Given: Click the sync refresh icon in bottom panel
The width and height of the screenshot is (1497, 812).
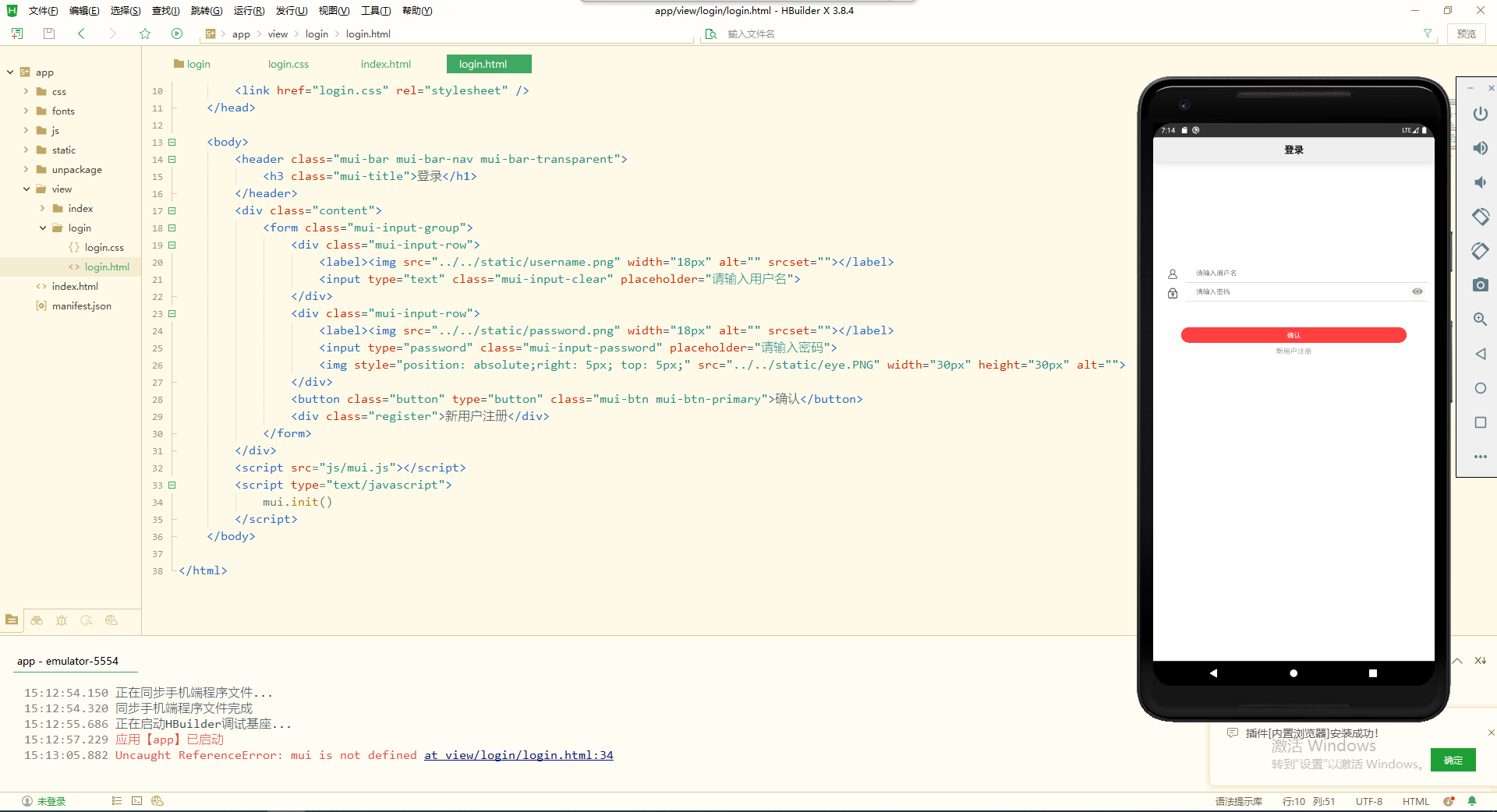Looking at the screenshot, I should (87, 620).
